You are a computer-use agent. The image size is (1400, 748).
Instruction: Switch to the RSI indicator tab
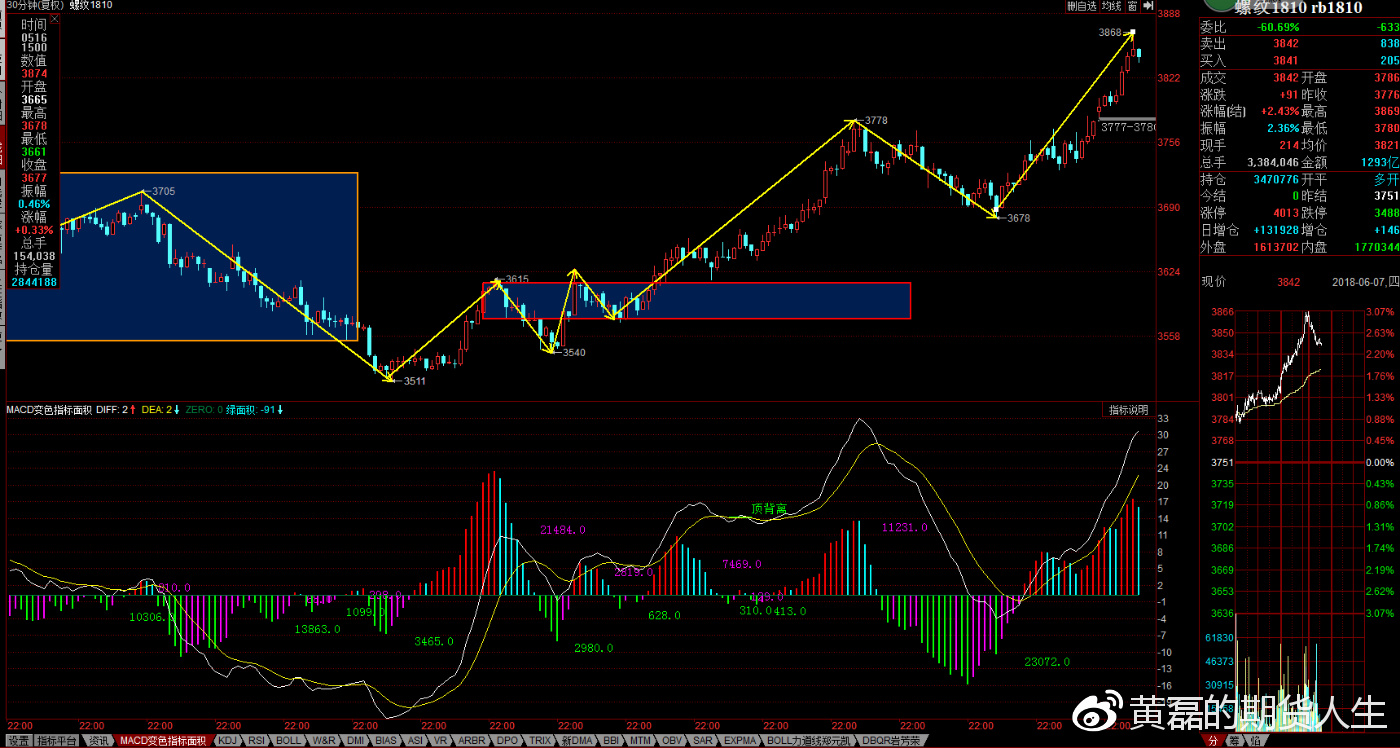257,741
